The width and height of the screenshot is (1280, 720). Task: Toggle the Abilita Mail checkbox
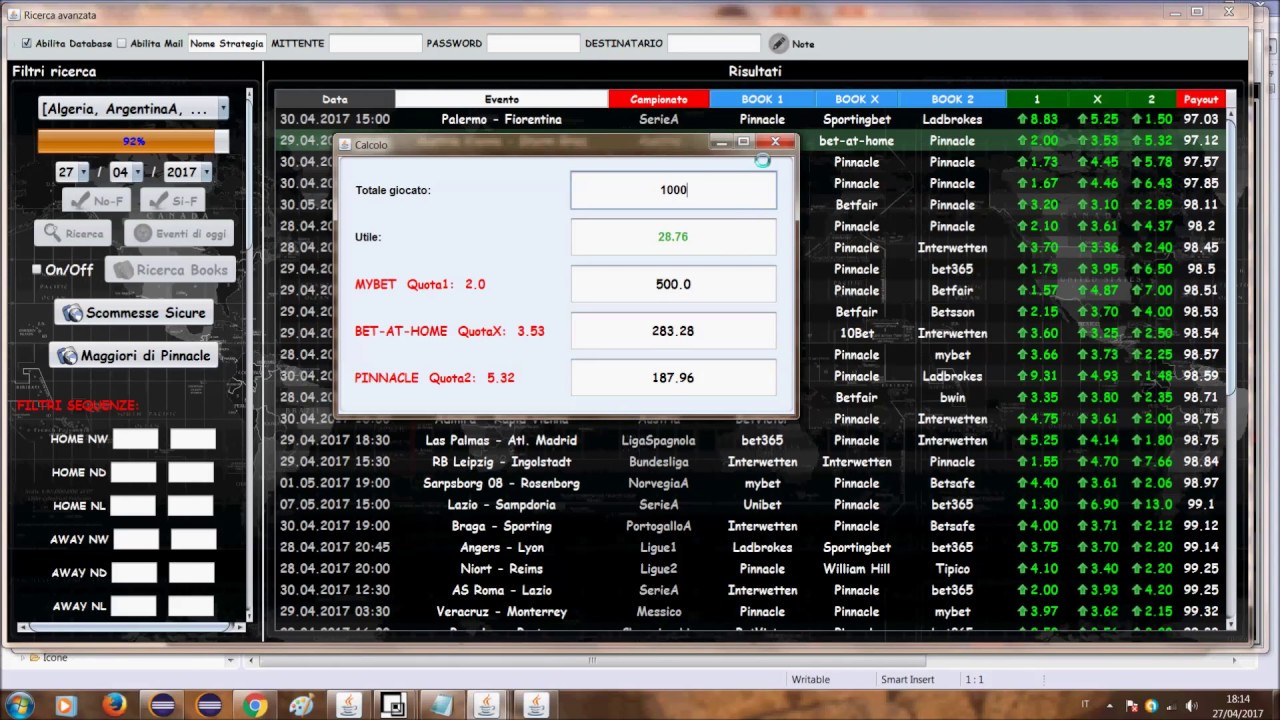coord(122,43)
